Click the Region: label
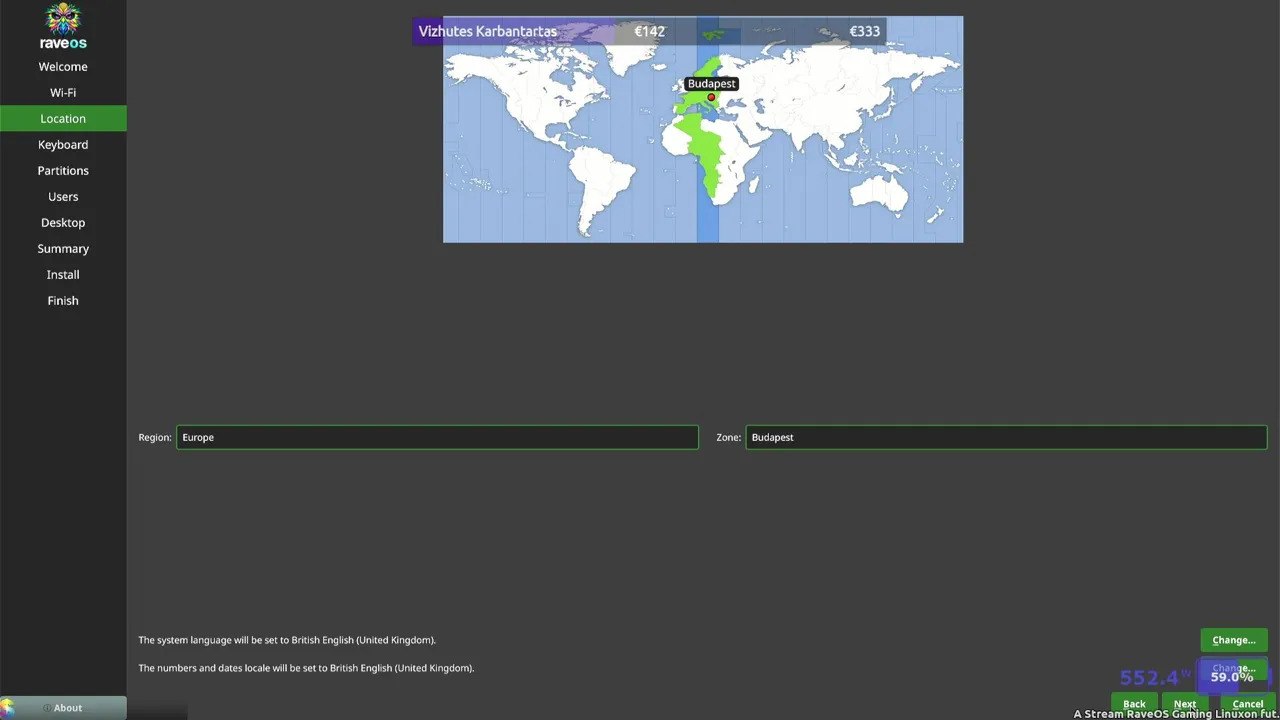 pos(155,437)
